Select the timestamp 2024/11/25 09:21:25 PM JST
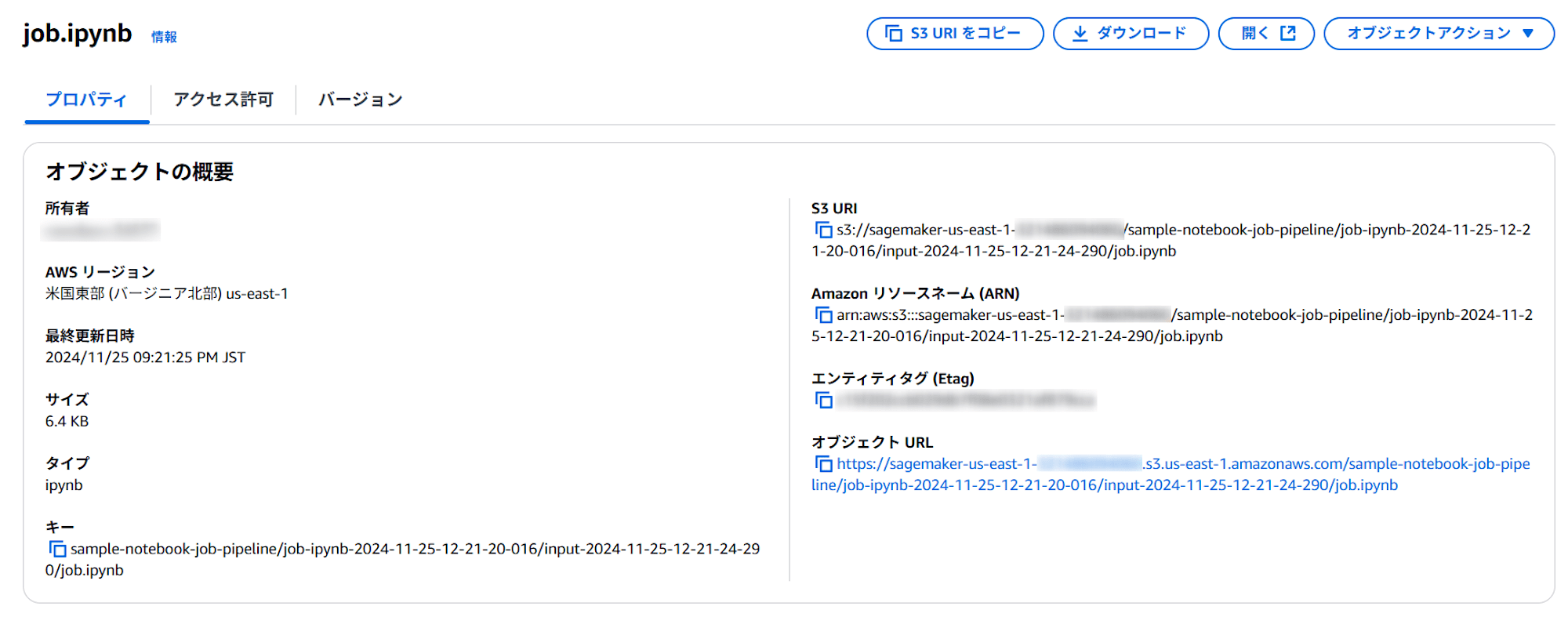1568x617 pixels. point(145,357)
